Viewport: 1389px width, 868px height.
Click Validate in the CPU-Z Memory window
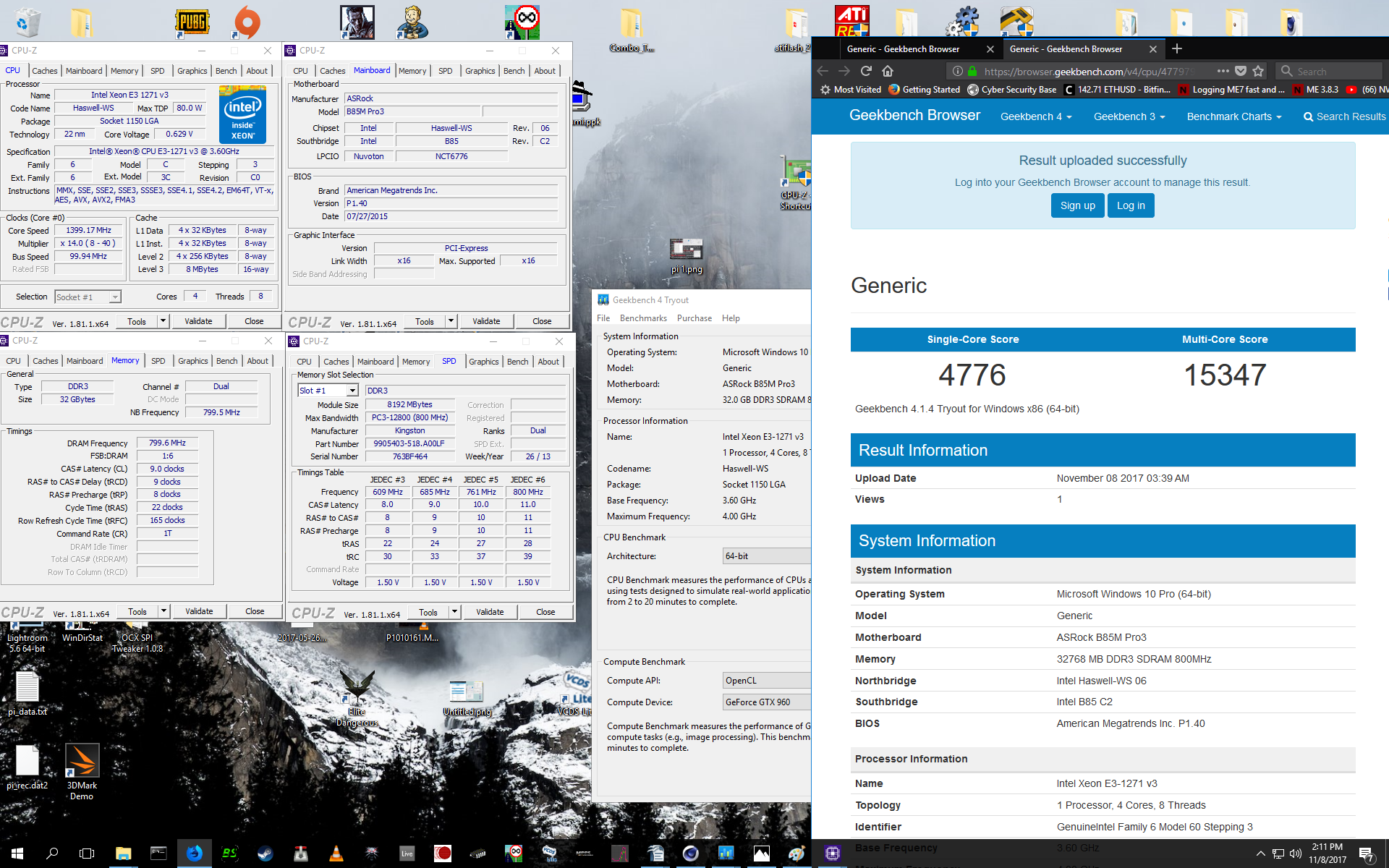click(x=199, y=611)
